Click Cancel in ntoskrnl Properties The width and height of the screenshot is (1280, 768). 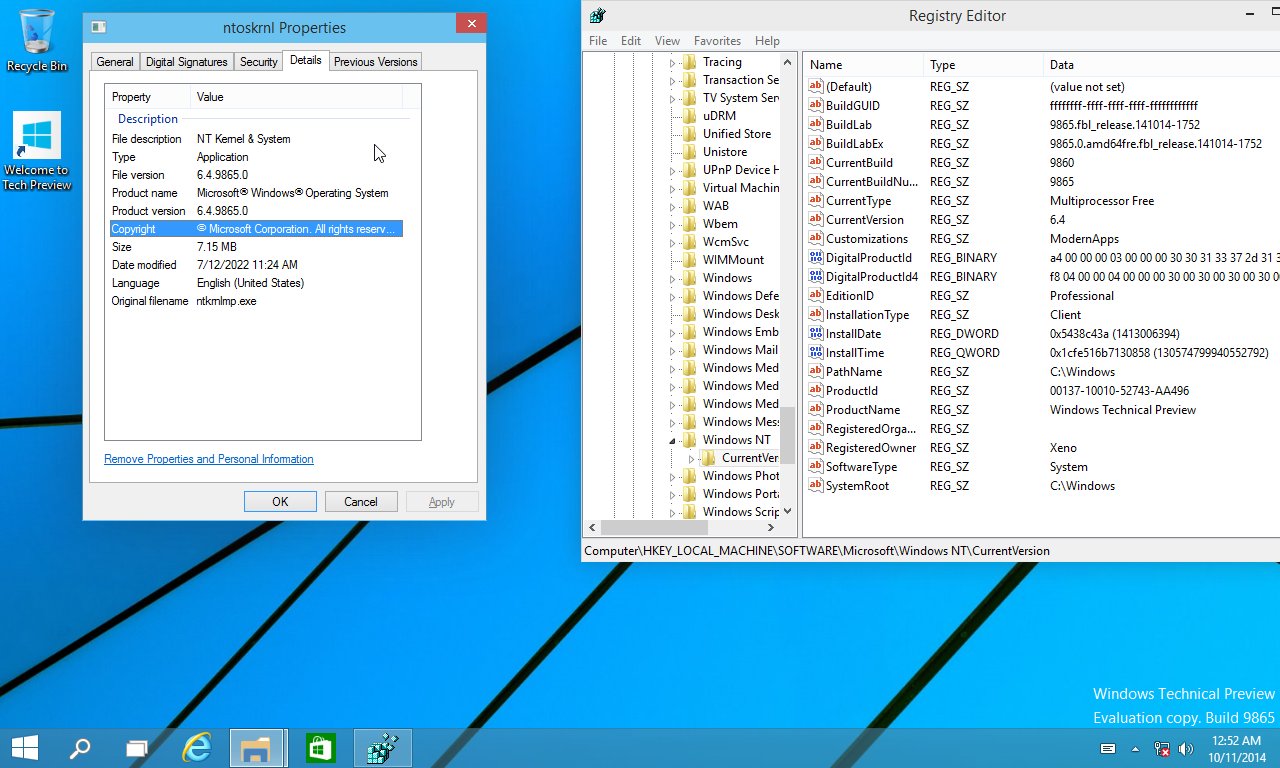pyautogui.click(x=361, y=502)
